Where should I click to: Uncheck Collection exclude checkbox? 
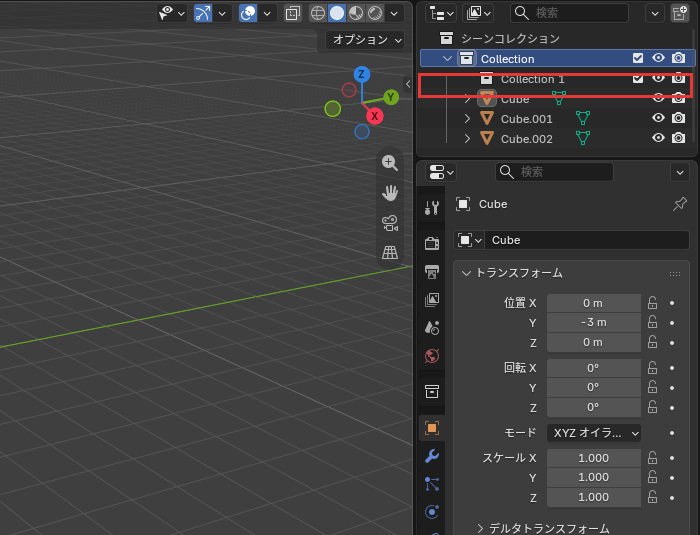coord(638,58)
